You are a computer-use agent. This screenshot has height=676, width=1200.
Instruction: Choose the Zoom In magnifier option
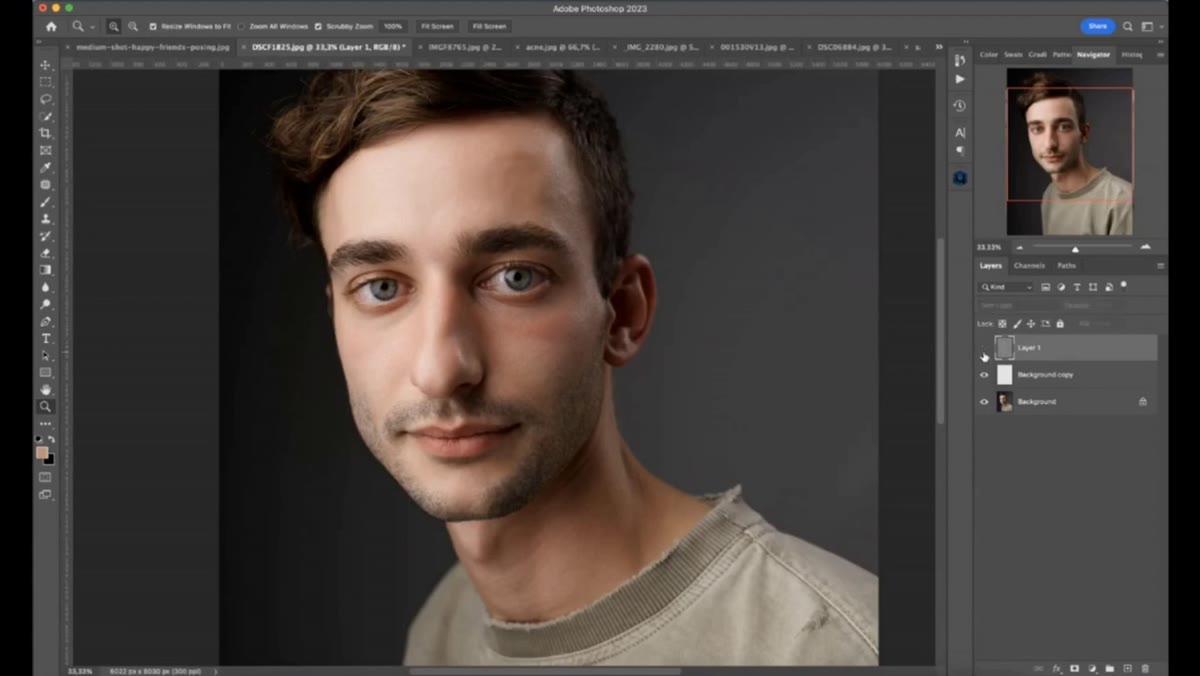pos(113,26)
